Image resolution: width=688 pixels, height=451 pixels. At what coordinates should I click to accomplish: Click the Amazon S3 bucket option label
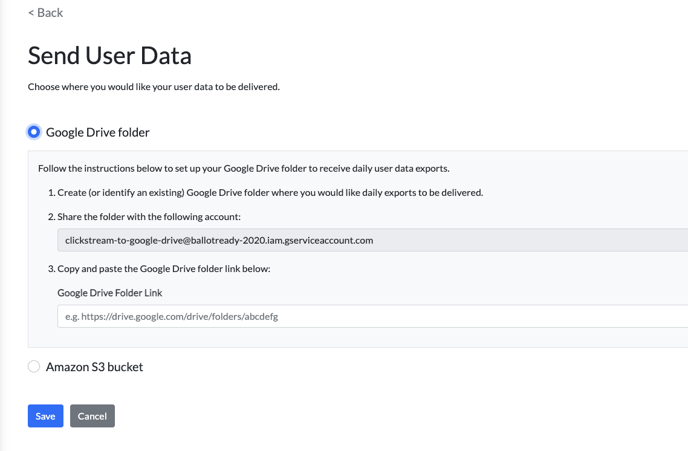pyautogui.click(x=94, y=367)
